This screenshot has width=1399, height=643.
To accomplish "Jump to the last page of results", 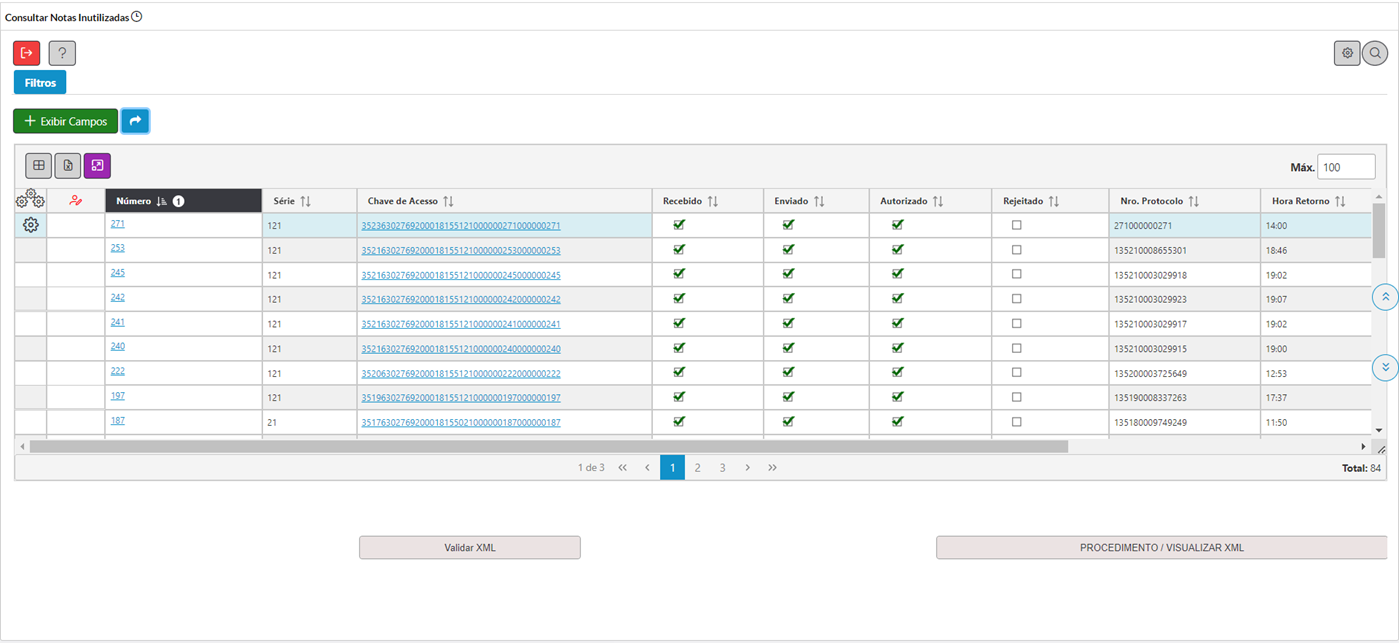I will pos(772,467).
